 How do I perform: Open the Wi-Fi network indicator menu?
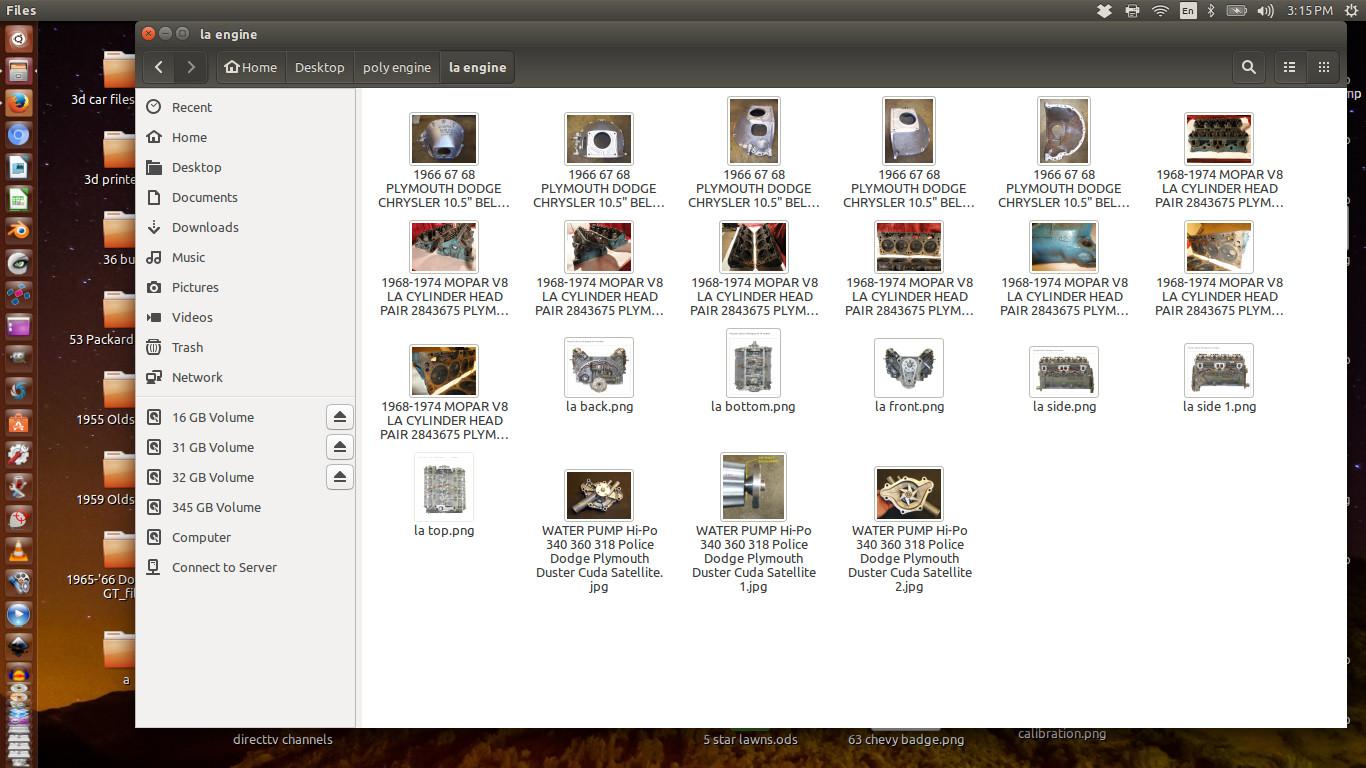click(1160, 10)
